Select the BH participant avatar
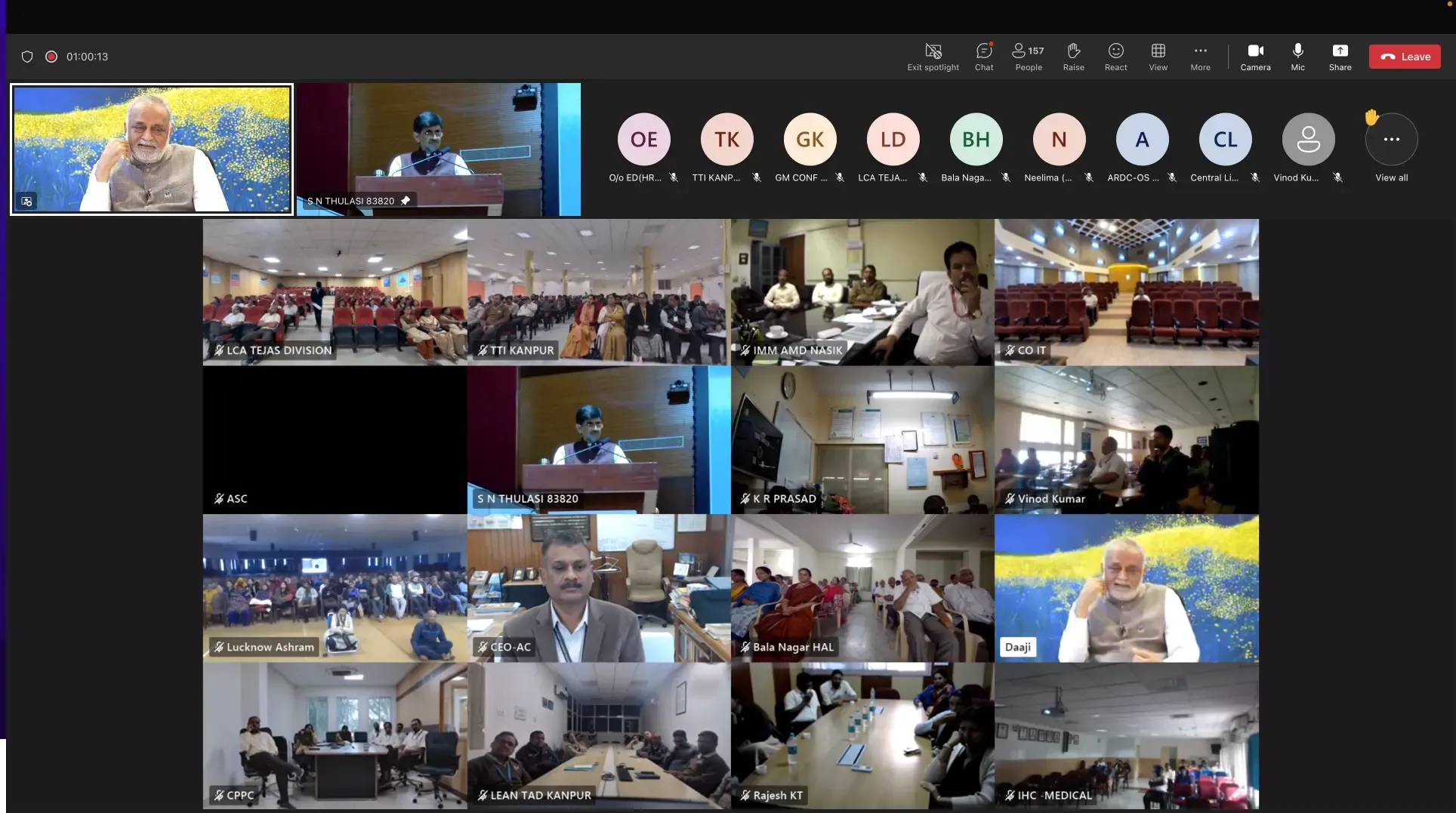Screen dimensions: 1456x813 click(x=976, y=140)
